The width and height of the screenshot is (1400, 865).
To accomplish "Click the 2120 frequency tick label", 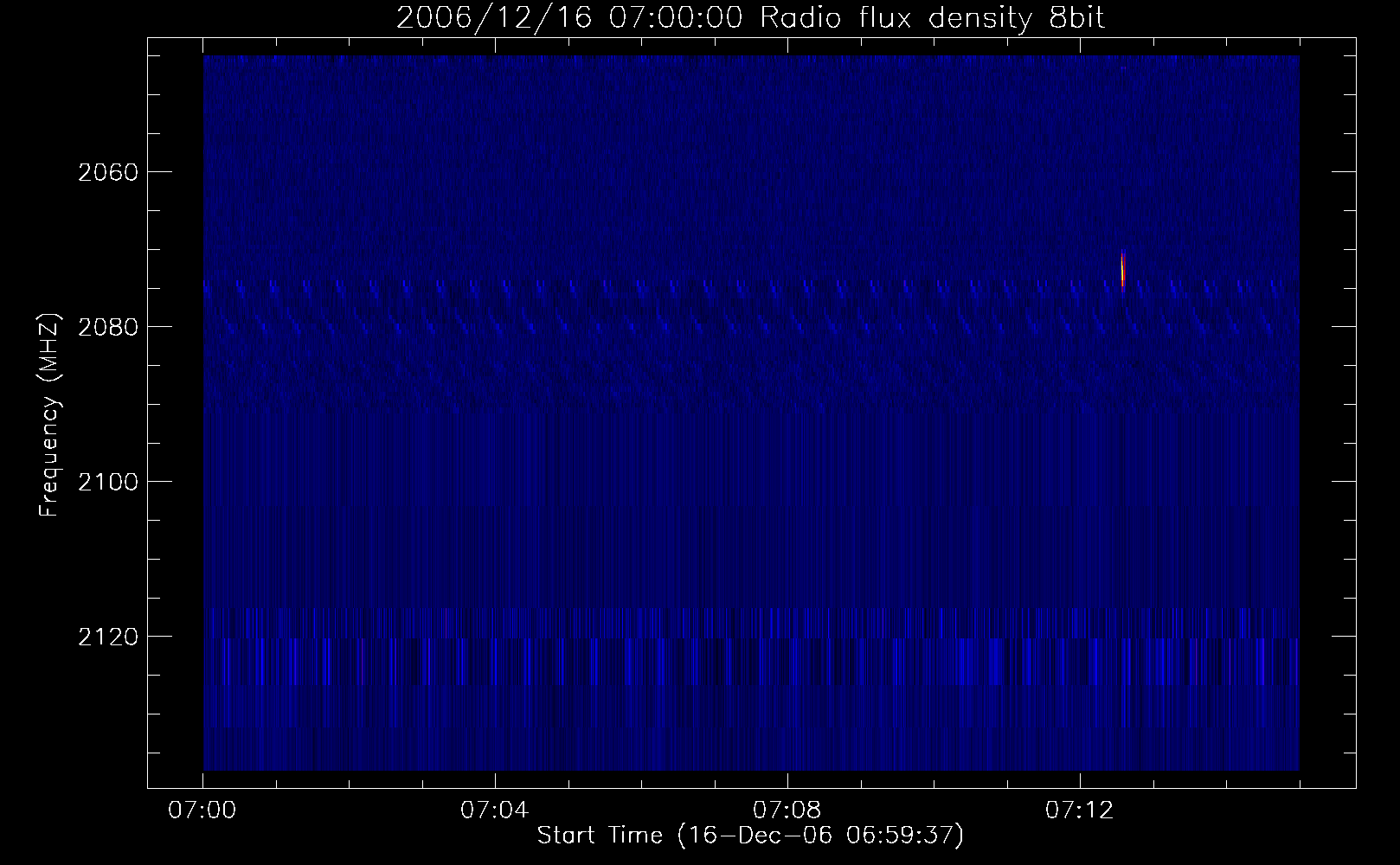I will click(x=107, y=637).
